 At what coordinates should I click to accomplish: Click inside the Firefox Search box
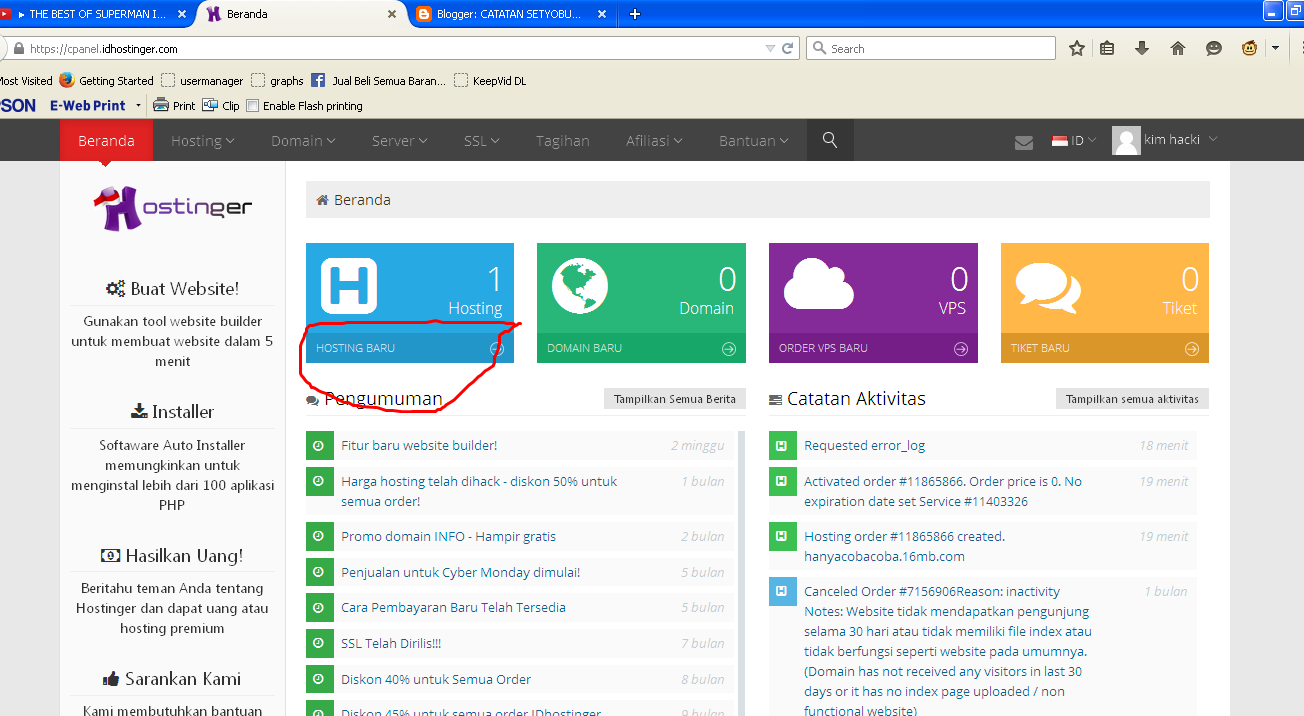[x=930, y=48]
